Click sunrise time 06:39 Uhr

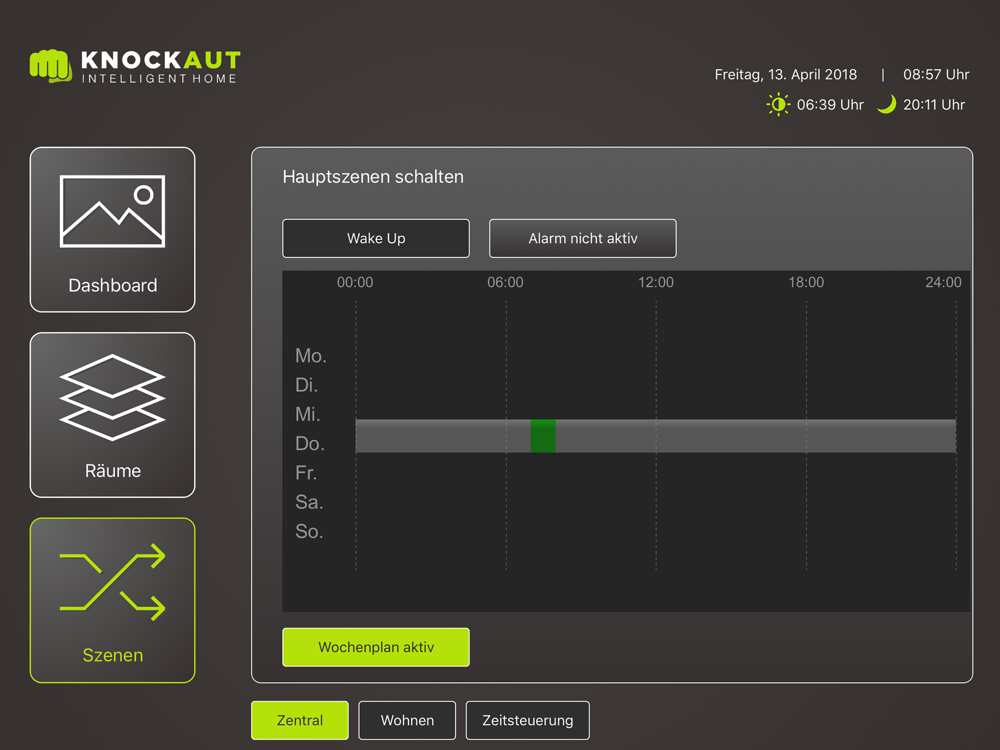[x=830, y=105]
